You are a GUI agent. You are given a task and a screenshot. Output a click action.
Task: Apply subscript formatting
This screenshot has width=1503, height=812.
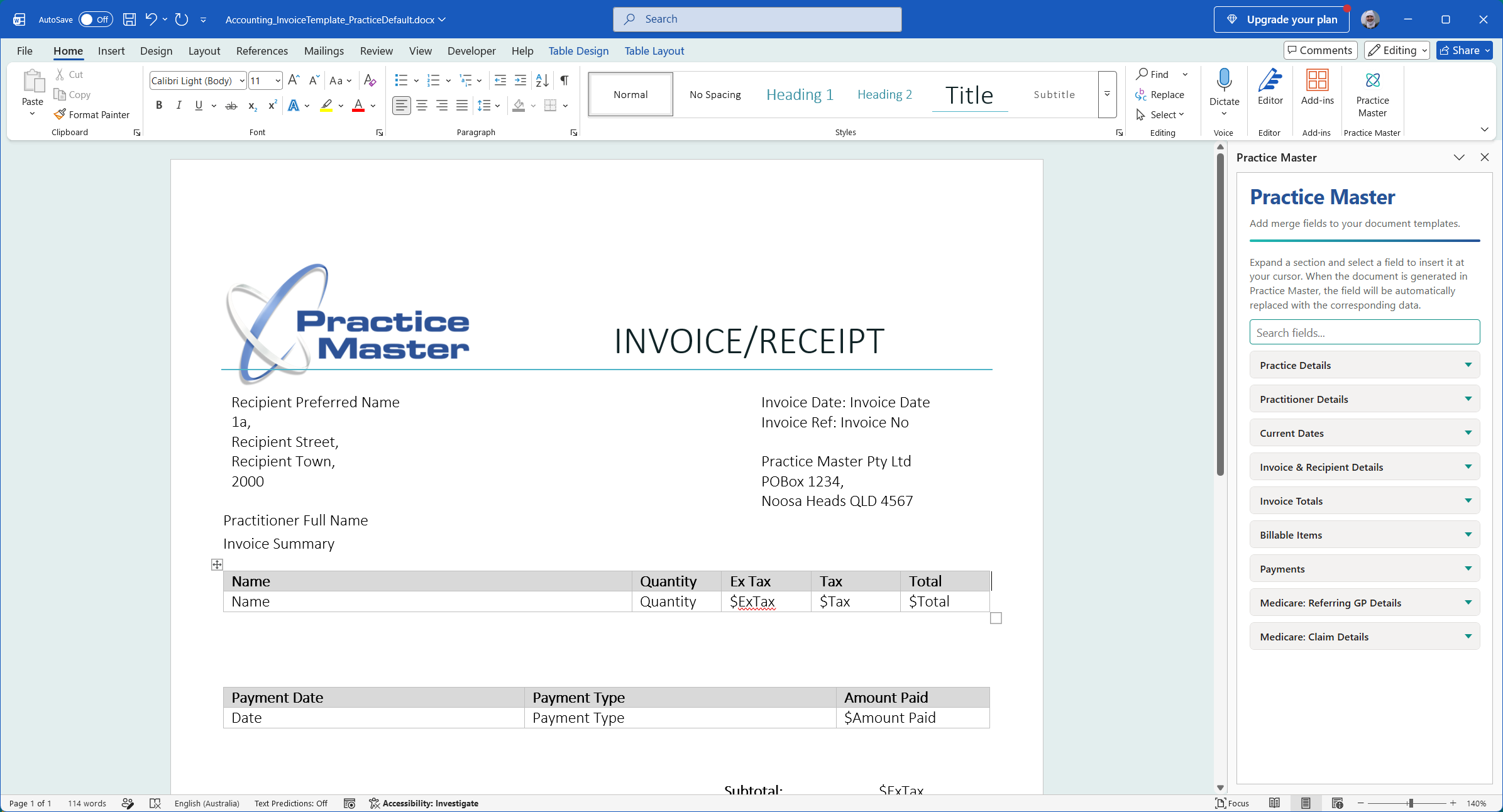tap(252, 106)
